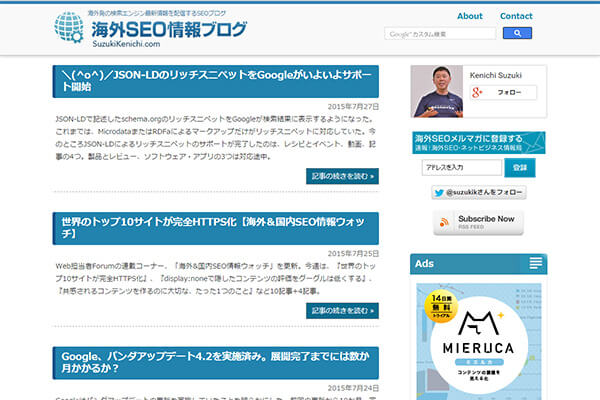
Task: Open the Ads panel menu icon
Action: point(536,263)
